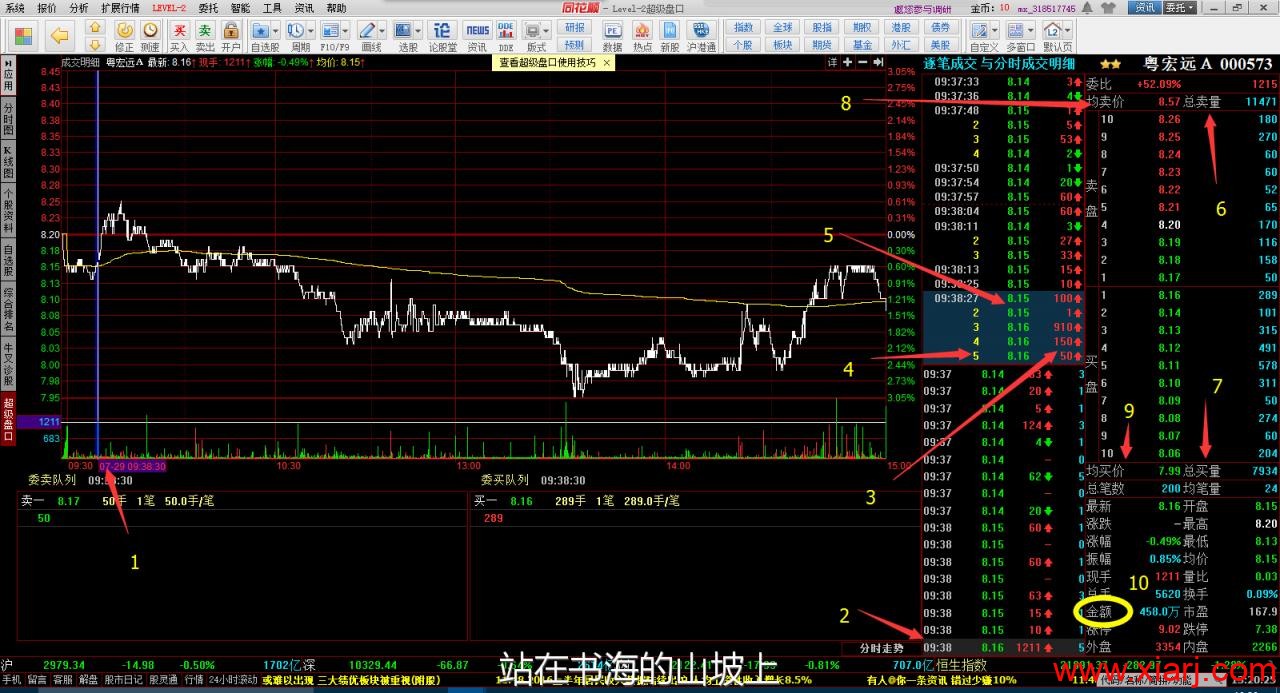Open the 报价 menu
1280x693 pixels.
pos(47,7)
